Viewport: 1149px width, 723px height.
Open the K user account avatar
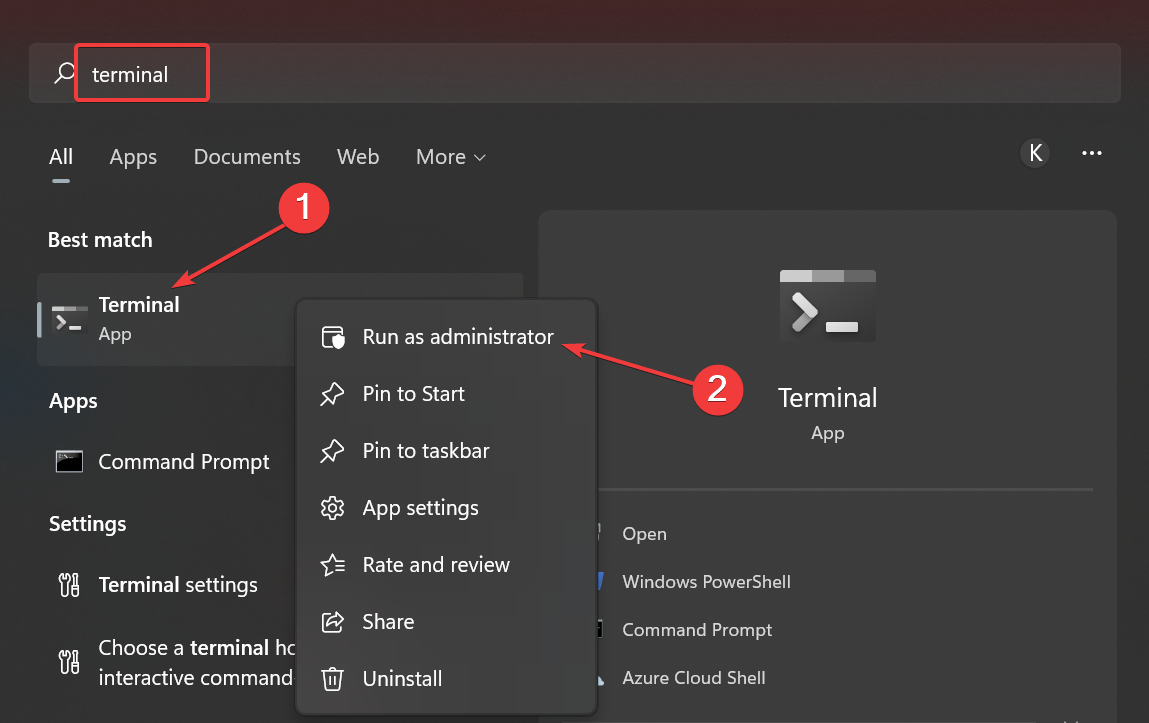click(x=1035, y=153)
